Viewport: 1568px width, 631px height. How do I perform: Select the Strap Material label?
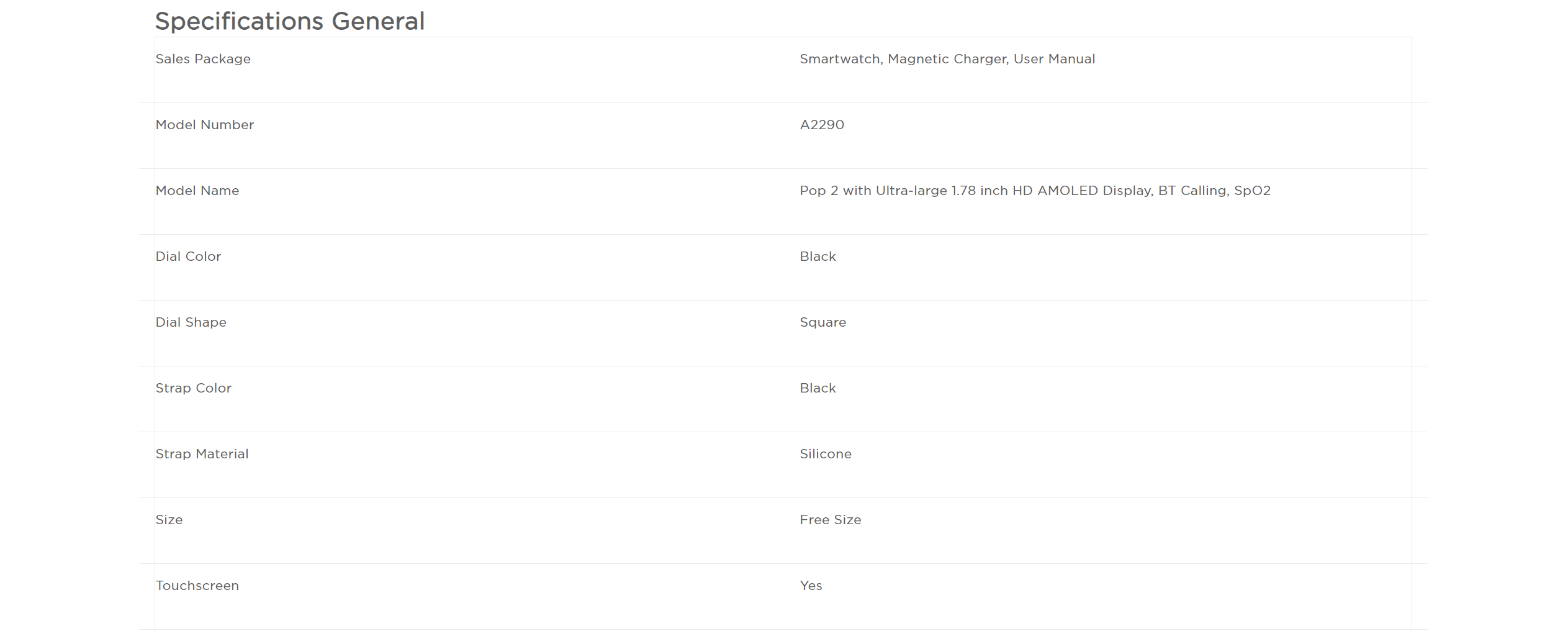click(x=202, y=454)
